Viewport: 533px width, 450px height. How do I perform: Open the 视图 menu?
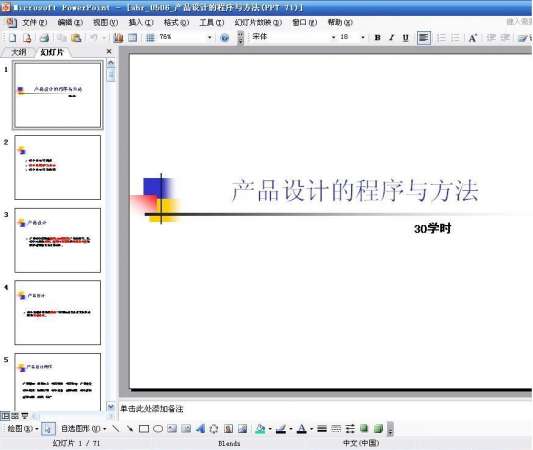[x=105, y=22]
